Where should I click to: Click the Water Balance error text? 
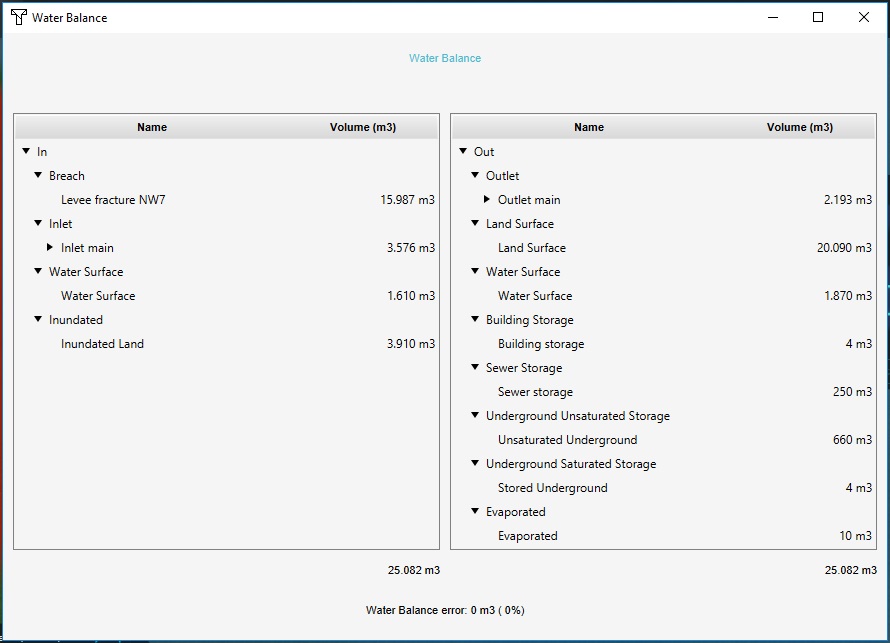[445, 610]
